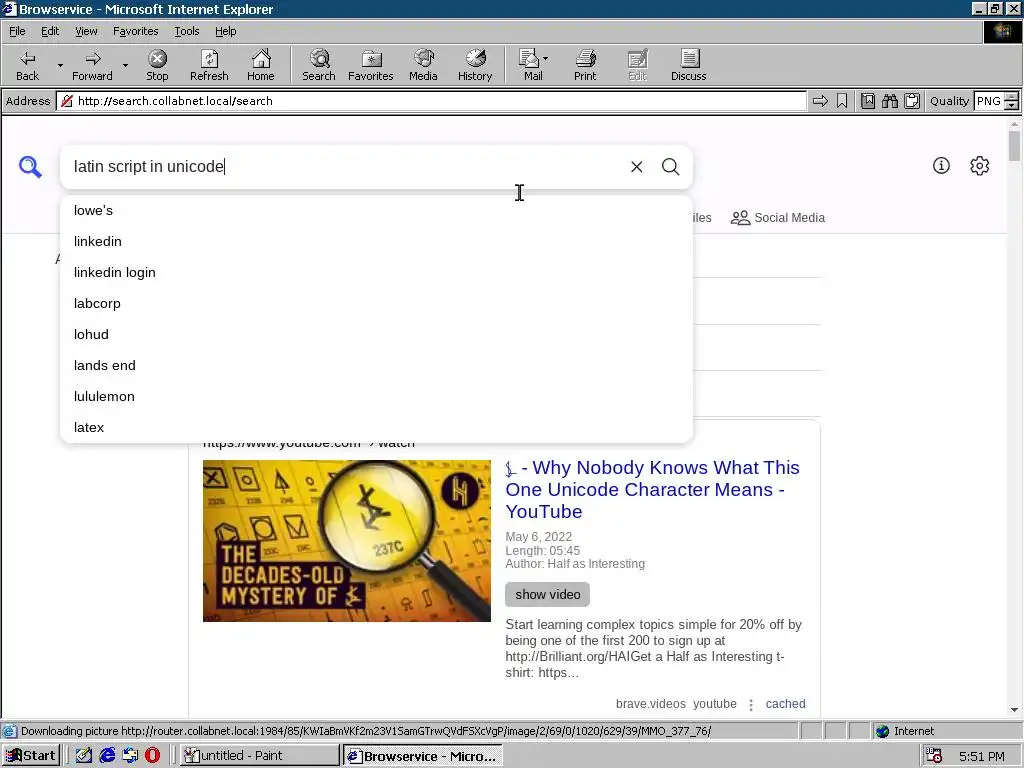Click the Go arrow next to address bar

[x=820, y=101]
